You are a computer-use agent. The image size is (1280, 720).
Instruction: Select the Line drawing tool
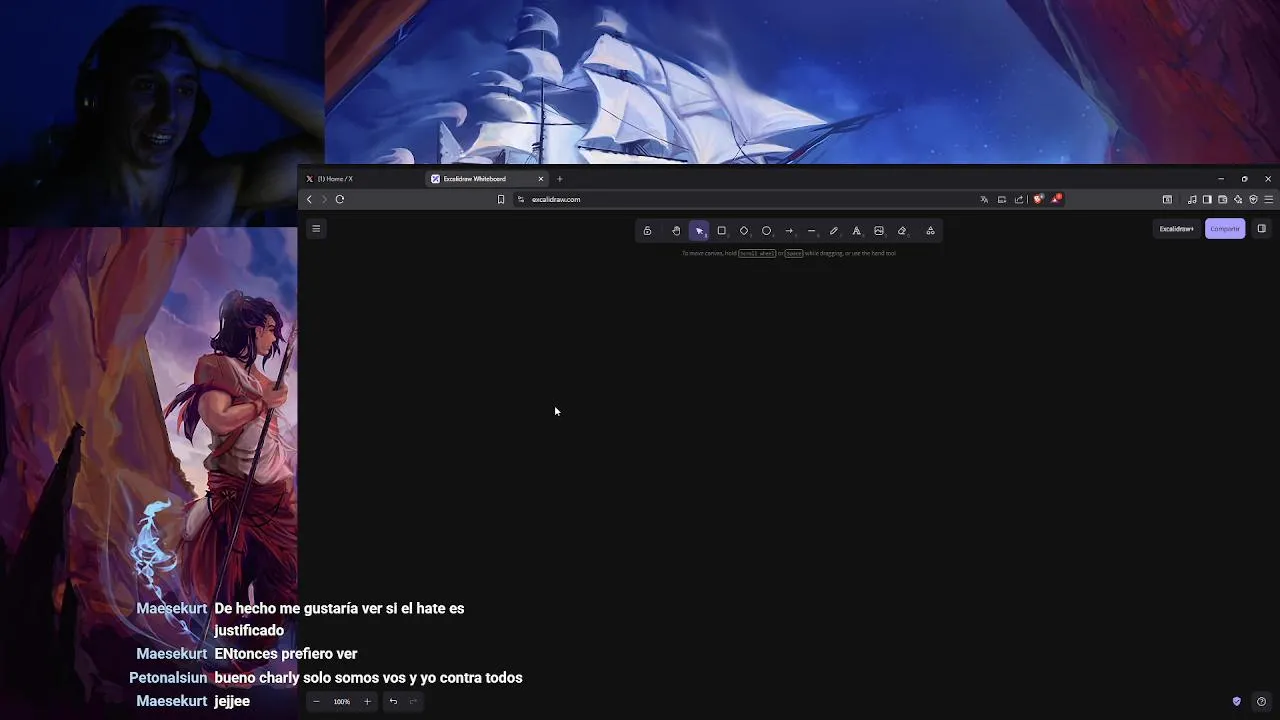click(x=811, y=231)
